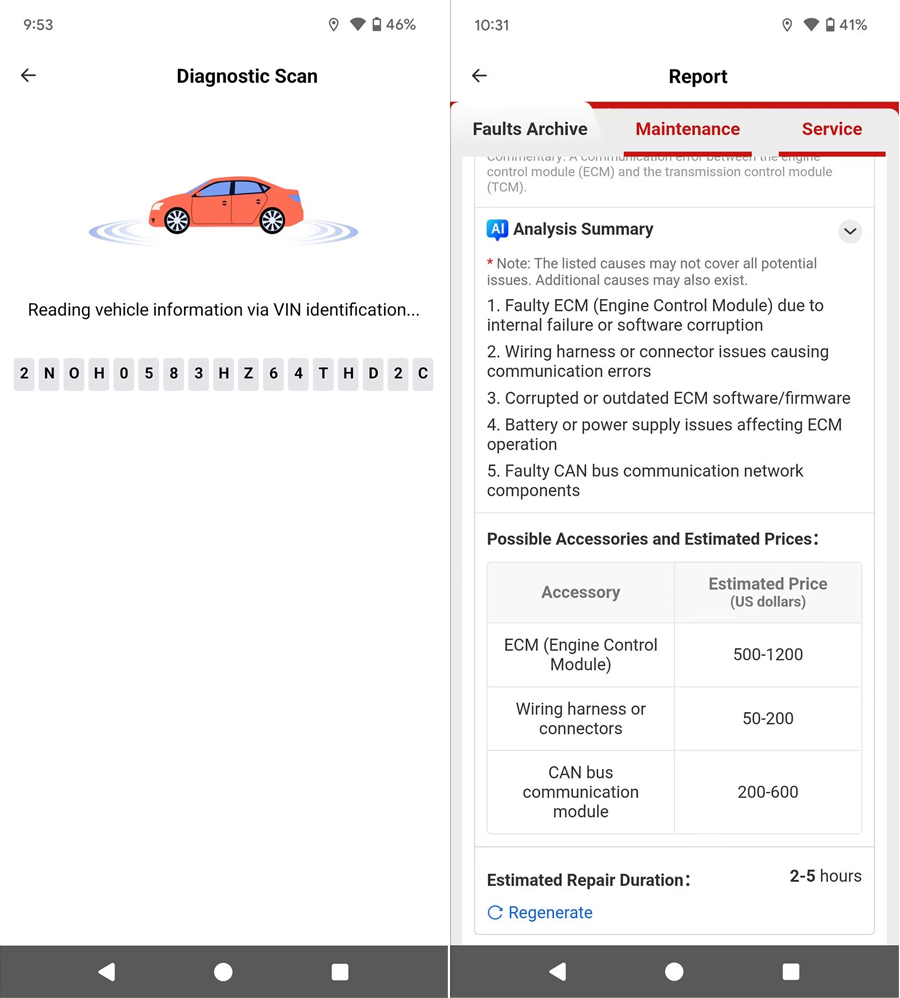The height and width of the screenshot is (998, 900).
Task: Click the back arrow on the Report screen
Action: coord(479,75)
